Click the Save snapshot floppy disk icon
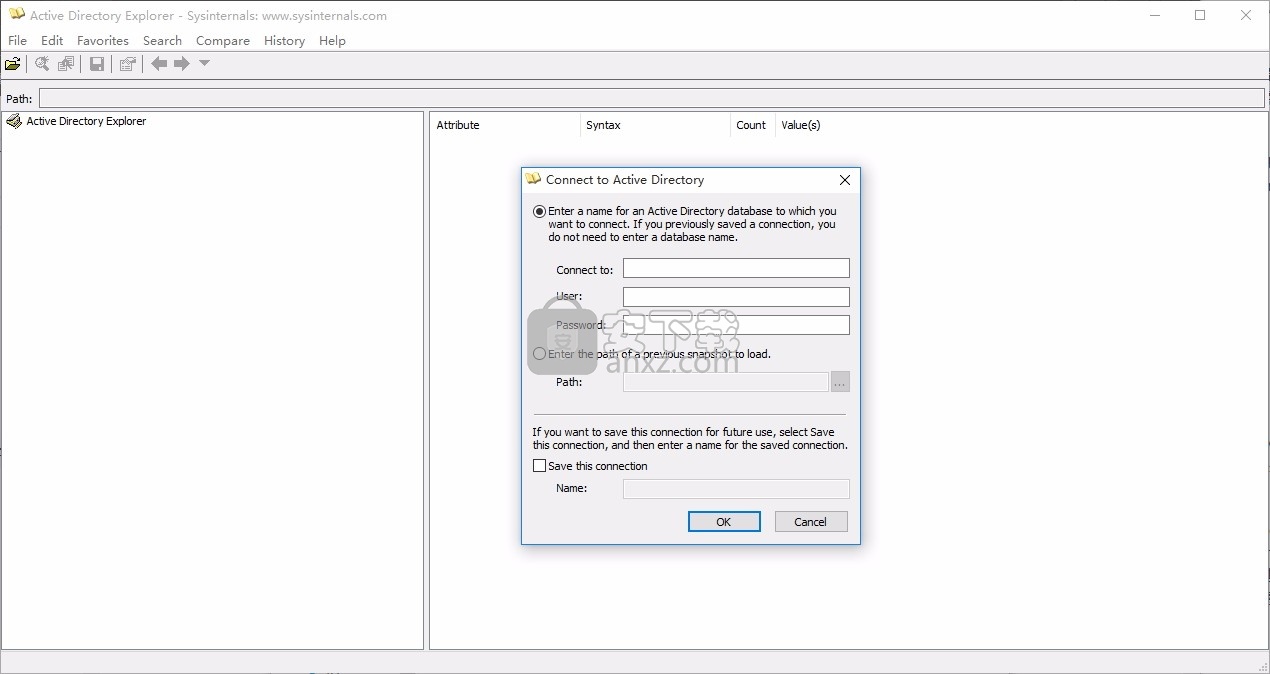1270x674 pixels. [97, 64]
